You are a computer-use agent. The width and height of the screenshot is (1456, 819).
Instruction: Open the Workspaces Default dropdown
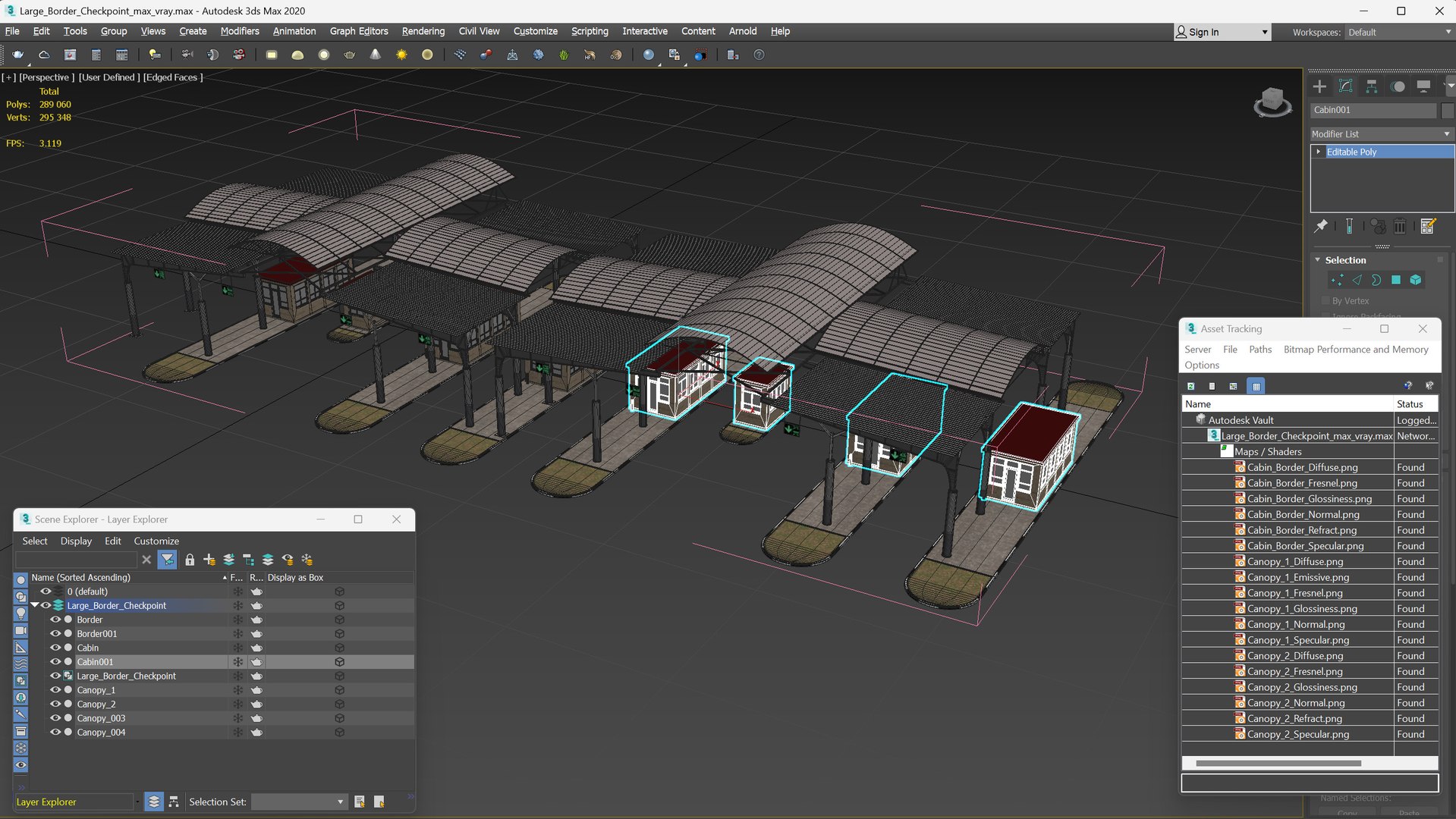pos(1399,32)
